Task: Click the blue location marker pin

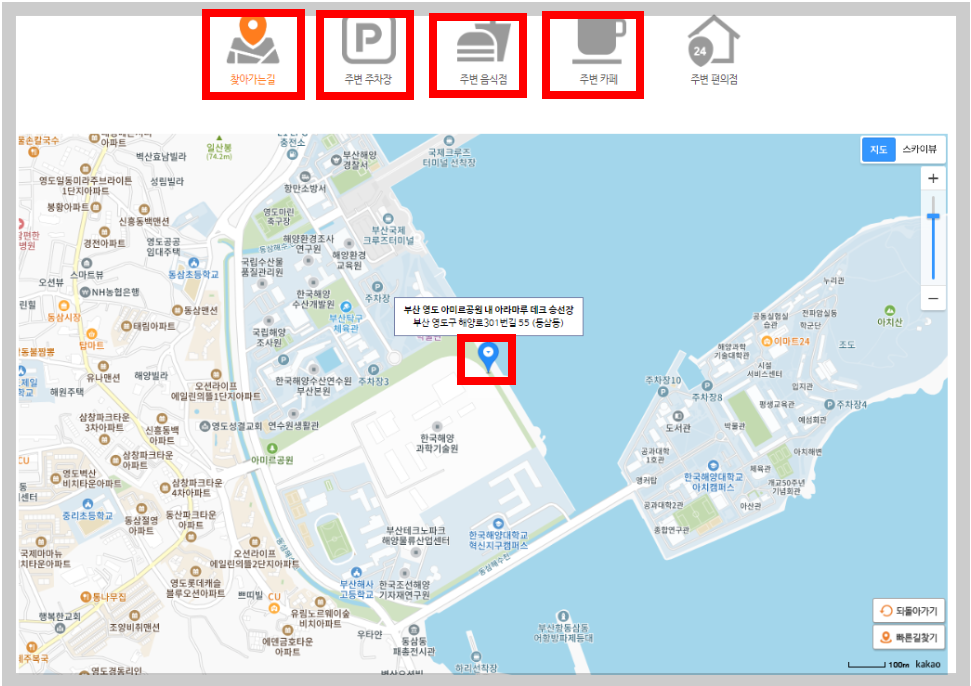Action: point(488,357)
